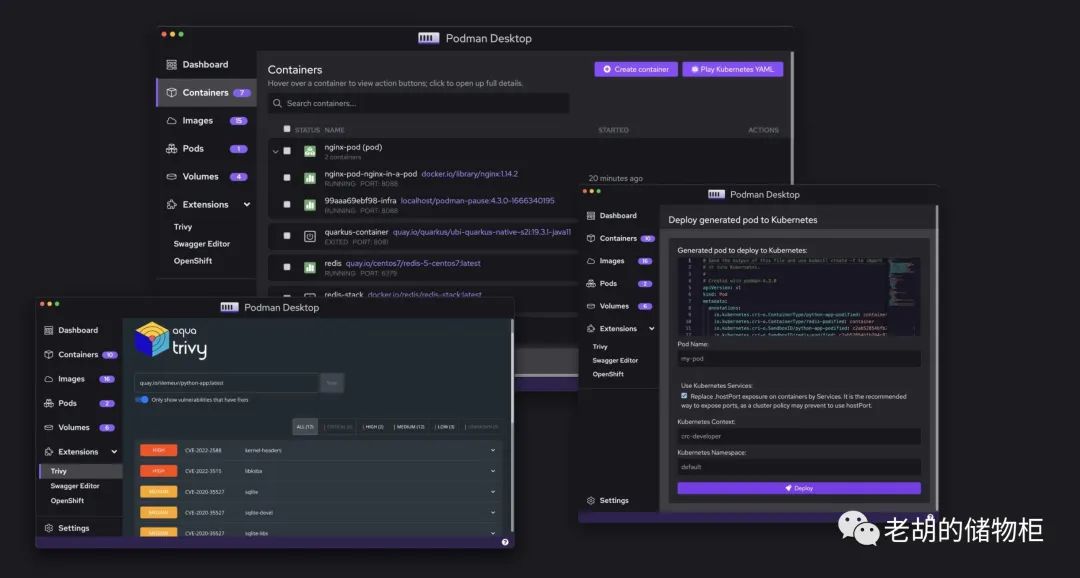Open Dashboard icon in the Containers window sidebar

(172, 65)
